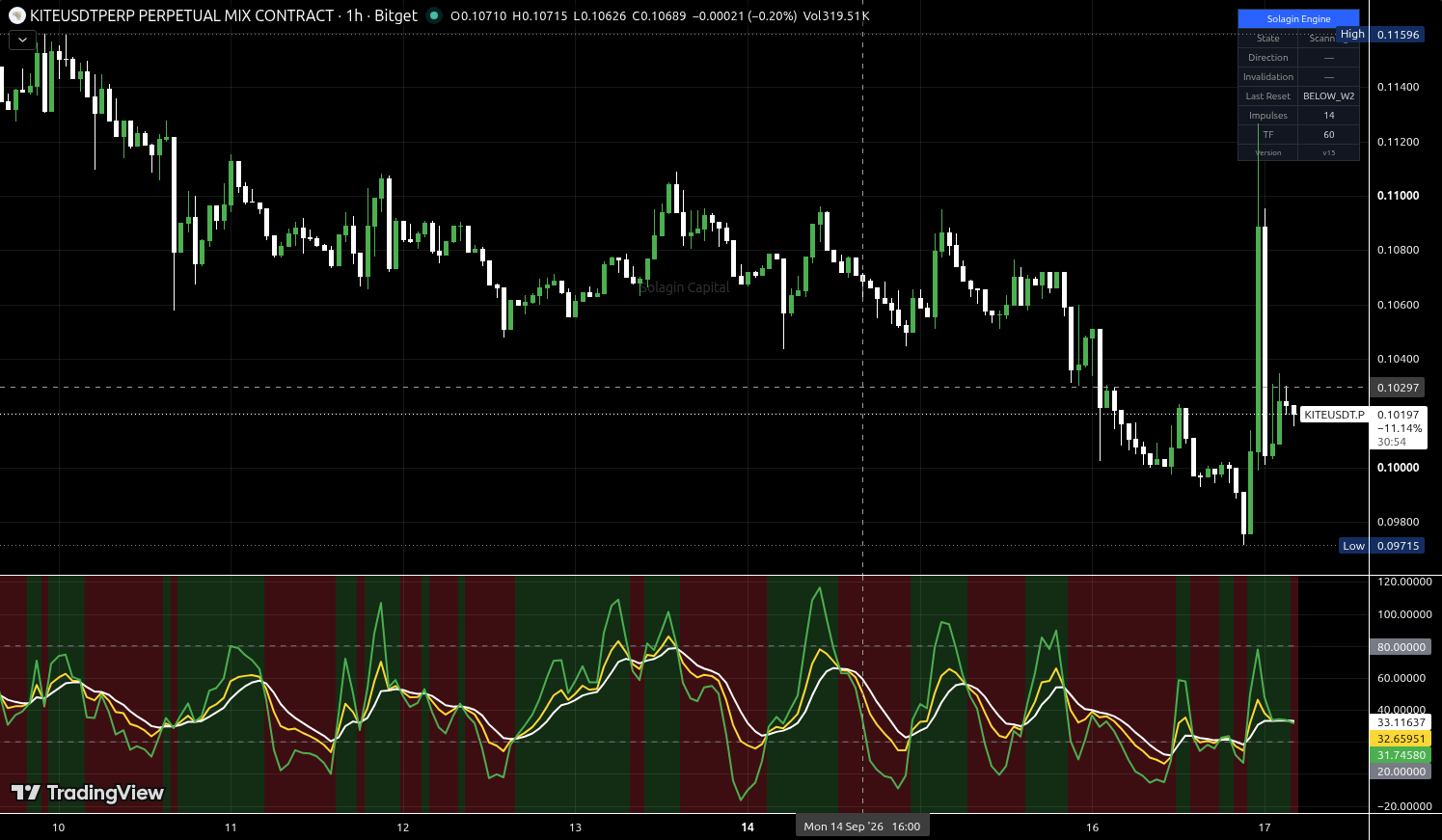
Task: Collapse the indicator legend chevron
Action: coord(23,40)
